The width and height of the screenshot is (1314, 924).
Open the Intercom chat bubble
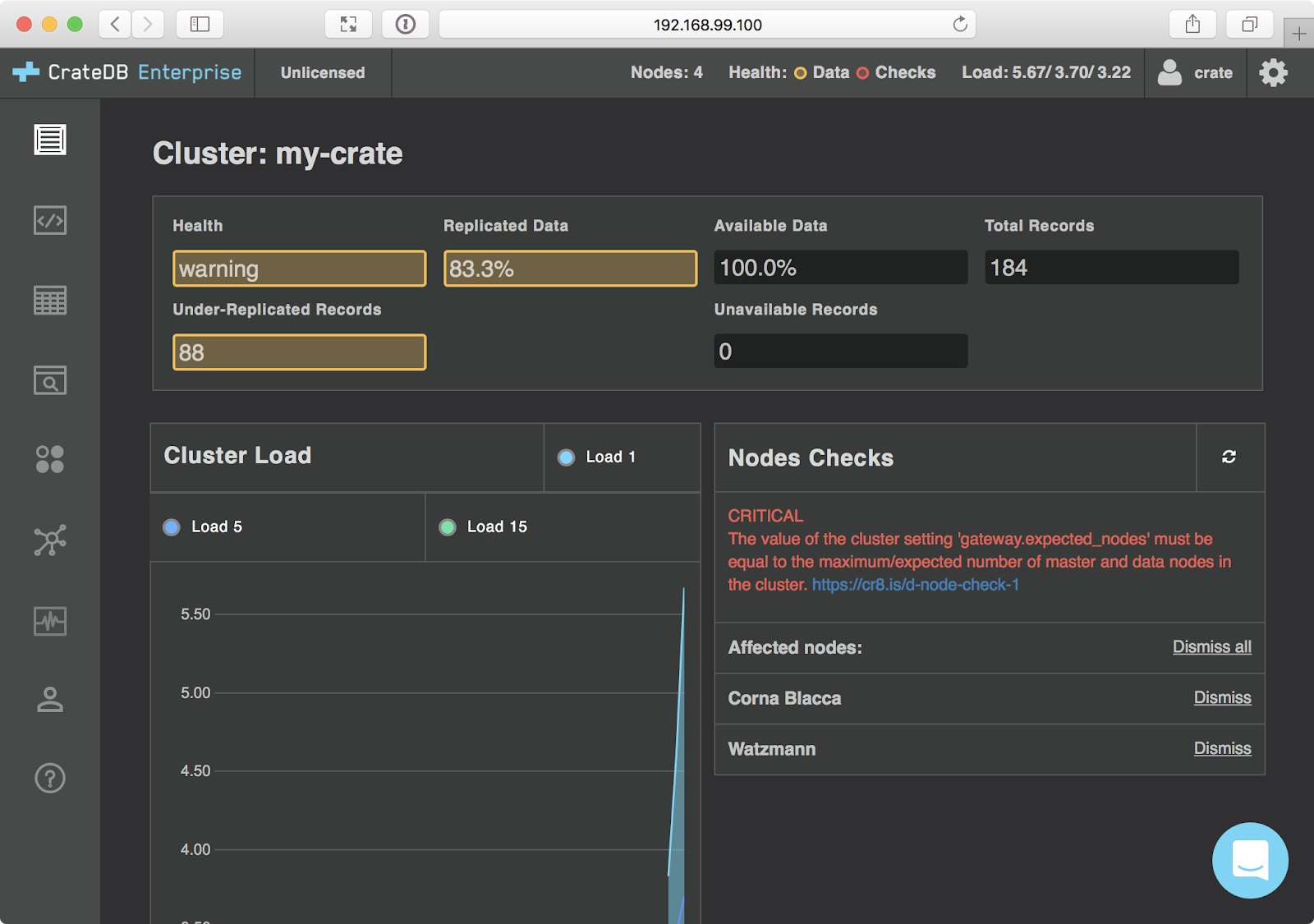pos(1249,859)
